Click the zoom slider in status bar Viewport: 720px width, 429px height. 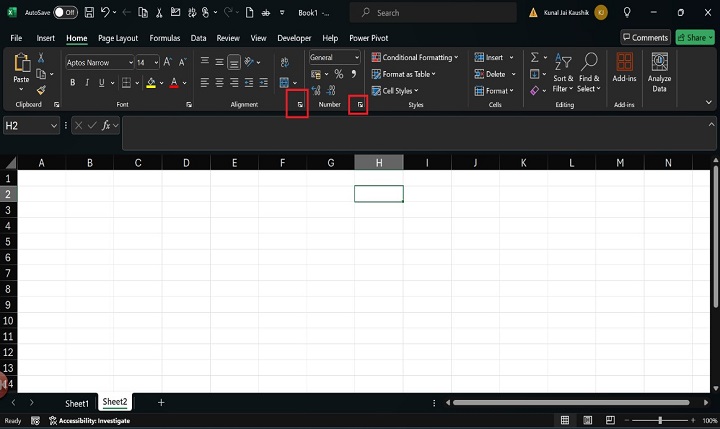click(660, 420)
